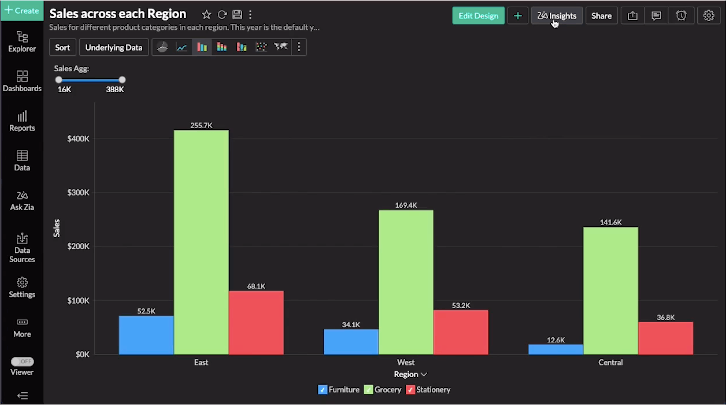Viewport: 726px width, 405px height.
Task: Switch to scatter chart type
Action: coord(261,47)
